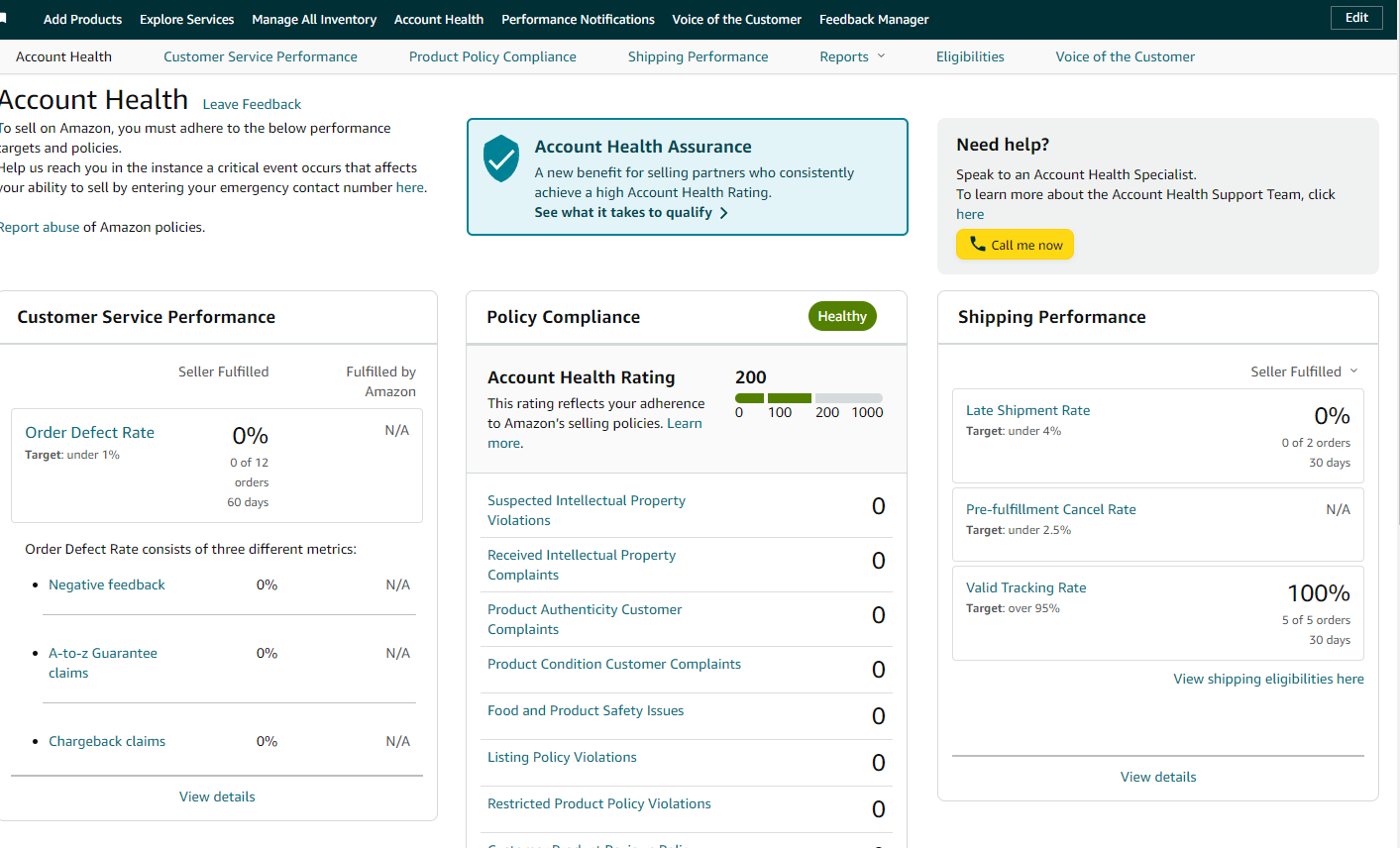Open the A-to-z Guarantee claims link
The width and height of the screenshot is (1400, 848).
pos(103,663)
